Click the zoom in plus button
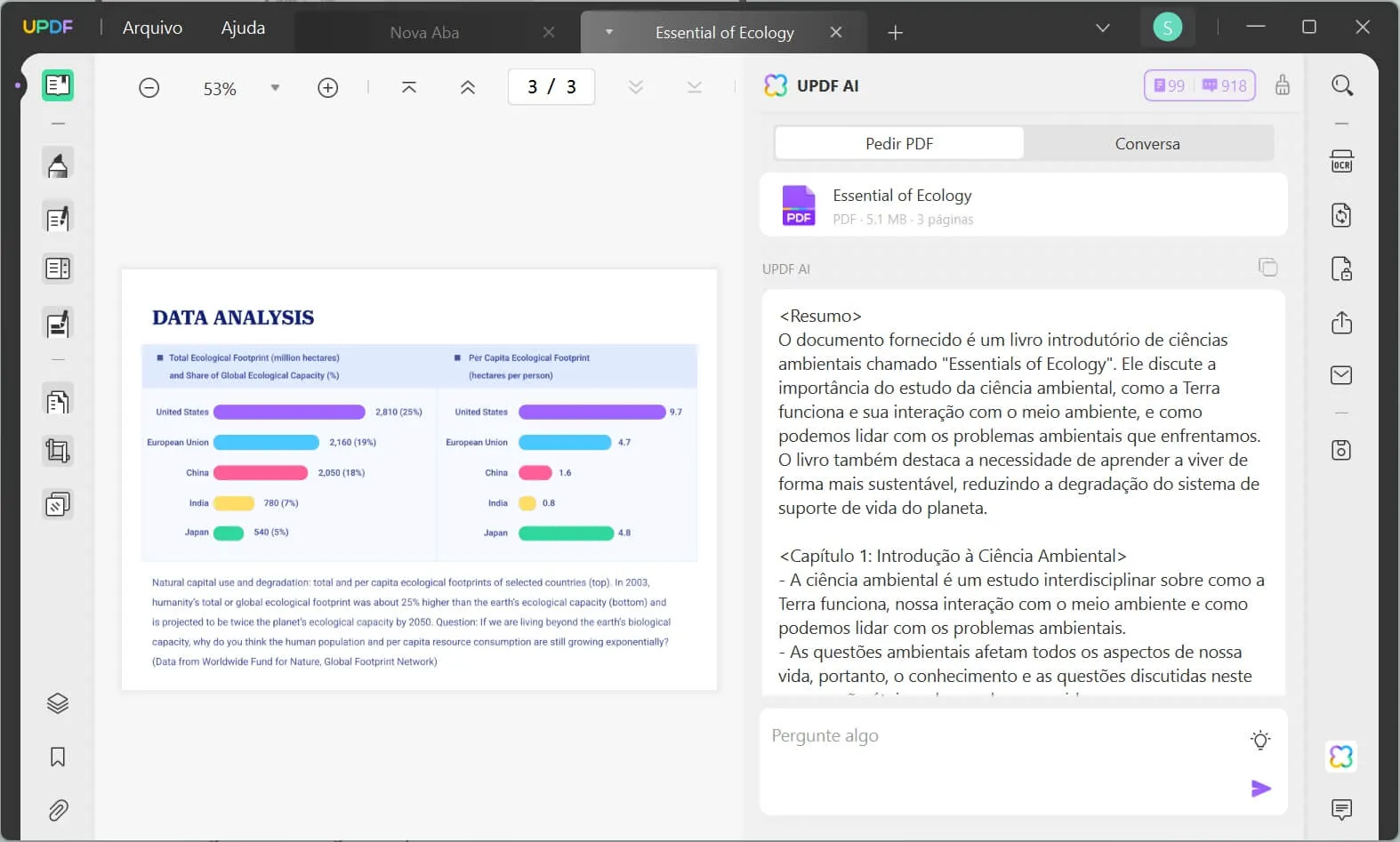The height and width of the screenshot is (842, 1400). (x=328, y=88)
